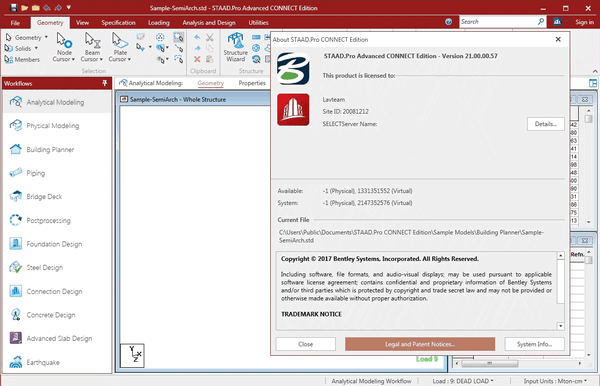
Task: Open the Utilities ribbon tab
Action: click(258, 23)
